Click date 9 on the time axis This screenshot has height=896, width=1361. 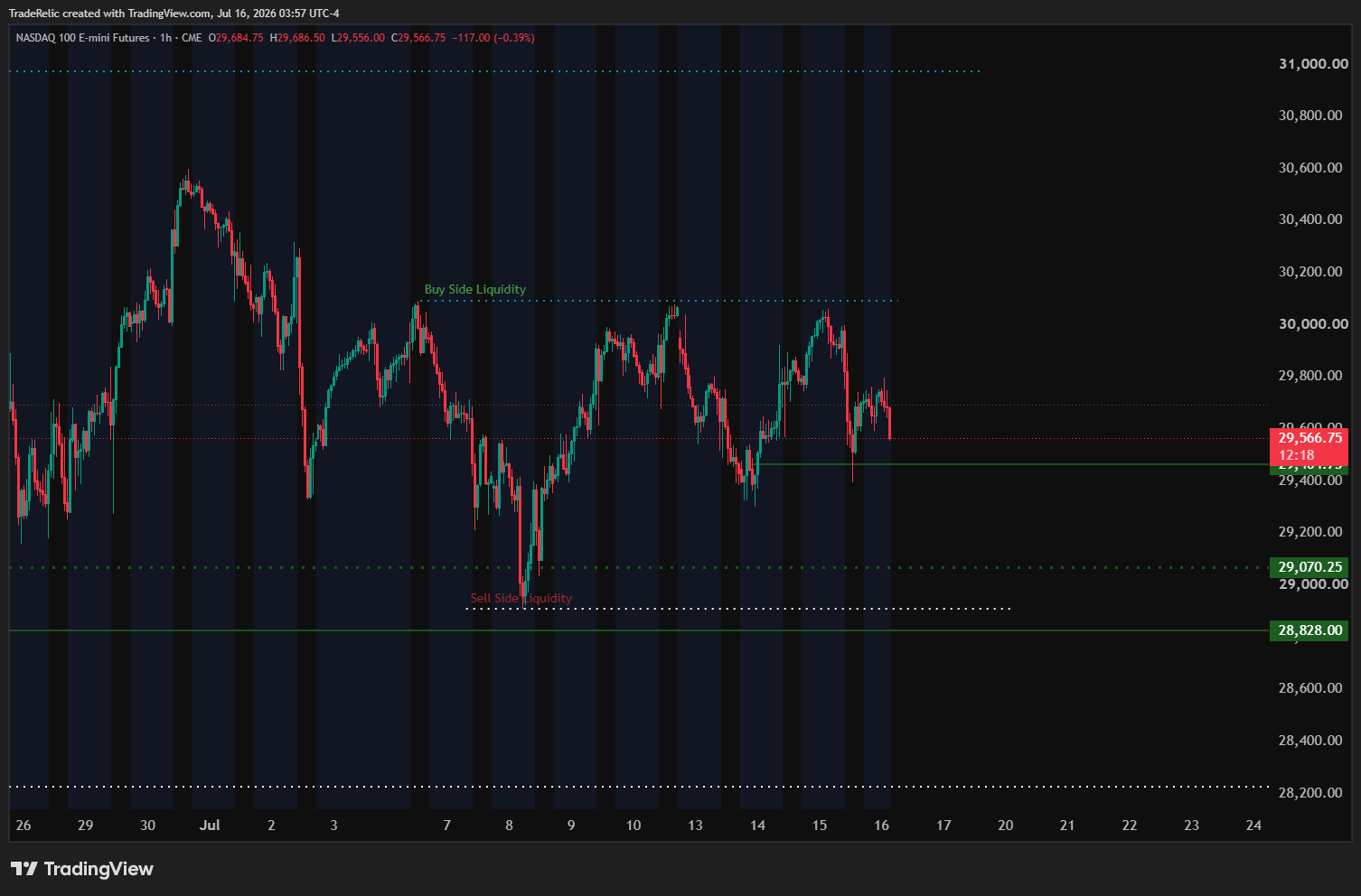pos(571,826)
